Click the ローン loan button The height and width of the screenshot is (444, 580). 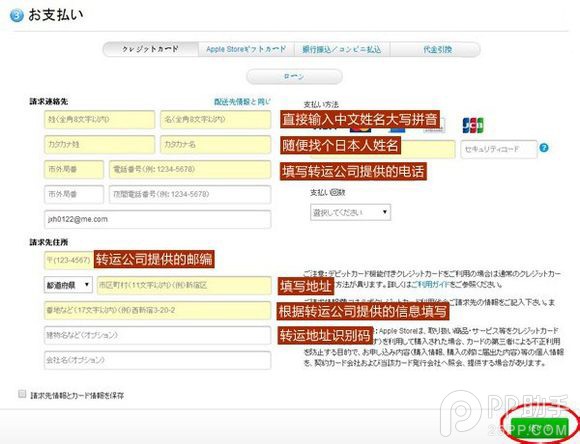tap(294, 77)
